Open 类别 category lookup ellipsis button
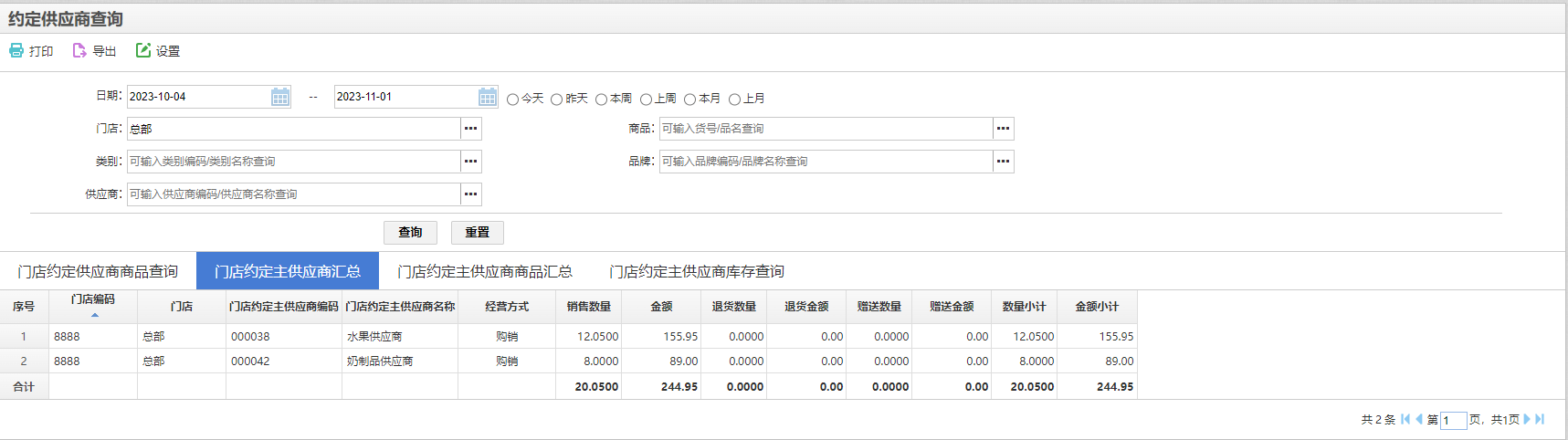1568x440 pixels. tap(471, 162)
